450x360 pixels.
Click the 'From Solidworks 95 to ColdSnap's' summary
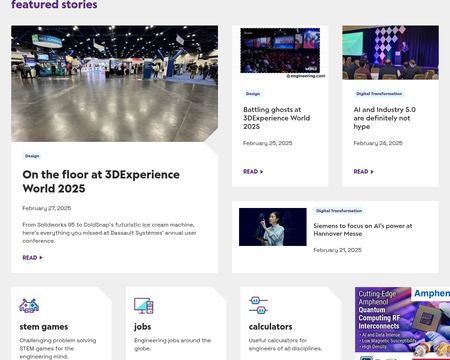[109, 233]
